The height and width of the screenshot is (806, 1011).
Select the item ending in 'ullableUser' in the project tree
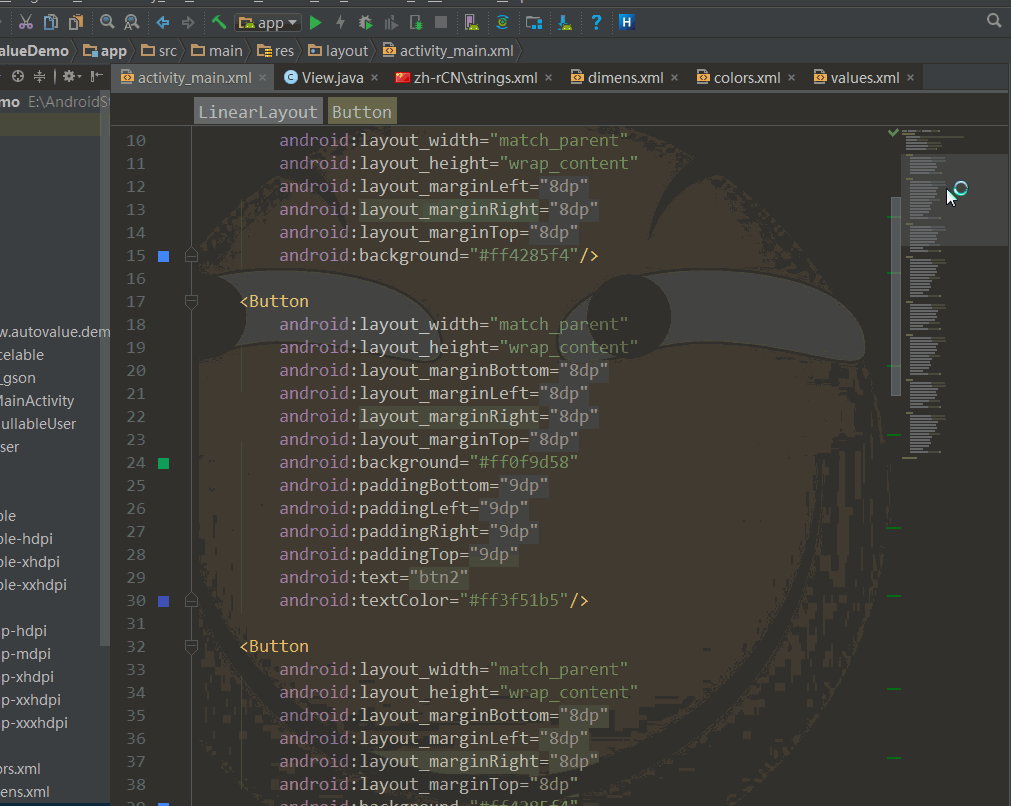point(38,424)
